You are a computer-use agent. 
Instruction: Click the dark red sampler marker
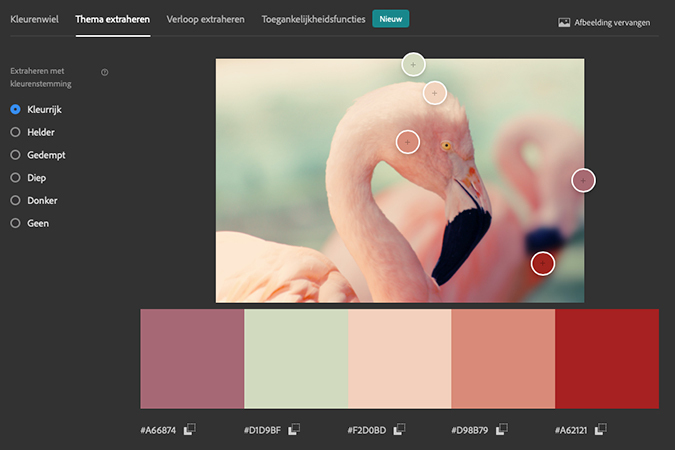542,264
